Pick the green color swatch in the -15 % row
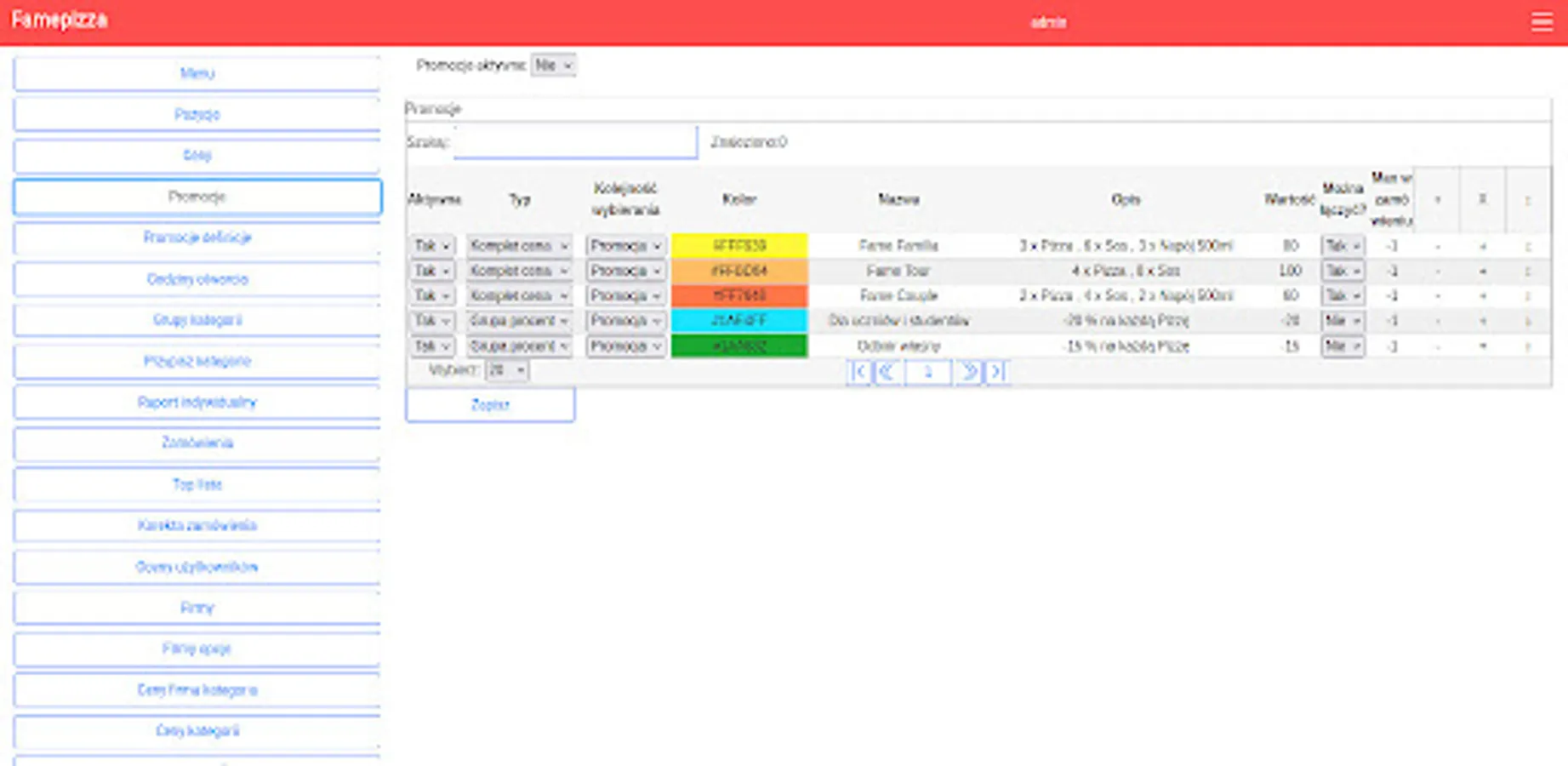1568x766 pixels. (x=739, y=346)
